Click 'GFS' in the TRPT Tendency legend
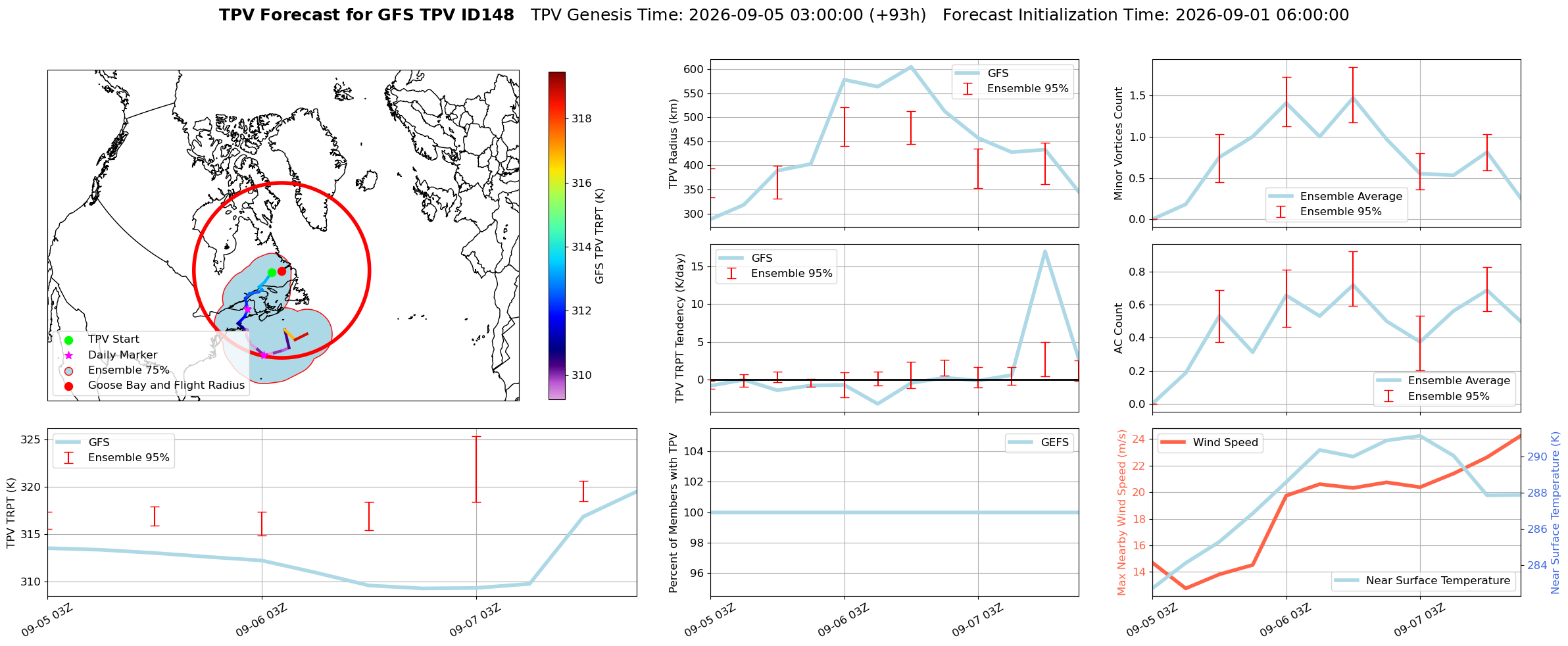The width and height of the screenshot is (1568, 646). [762, 259]
